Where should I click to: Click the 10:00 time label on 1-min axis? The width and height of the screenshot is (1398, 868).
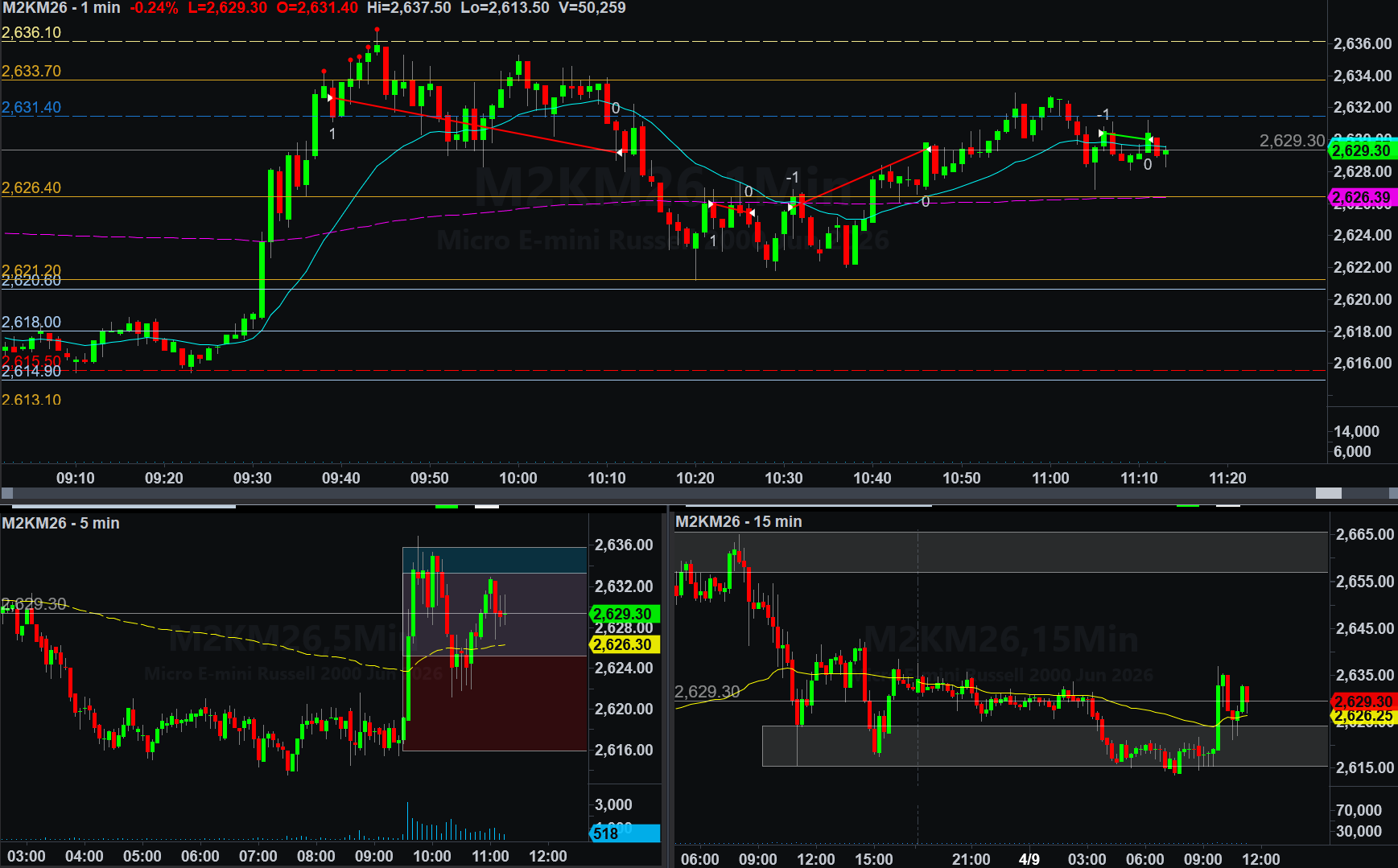point(518,478)
